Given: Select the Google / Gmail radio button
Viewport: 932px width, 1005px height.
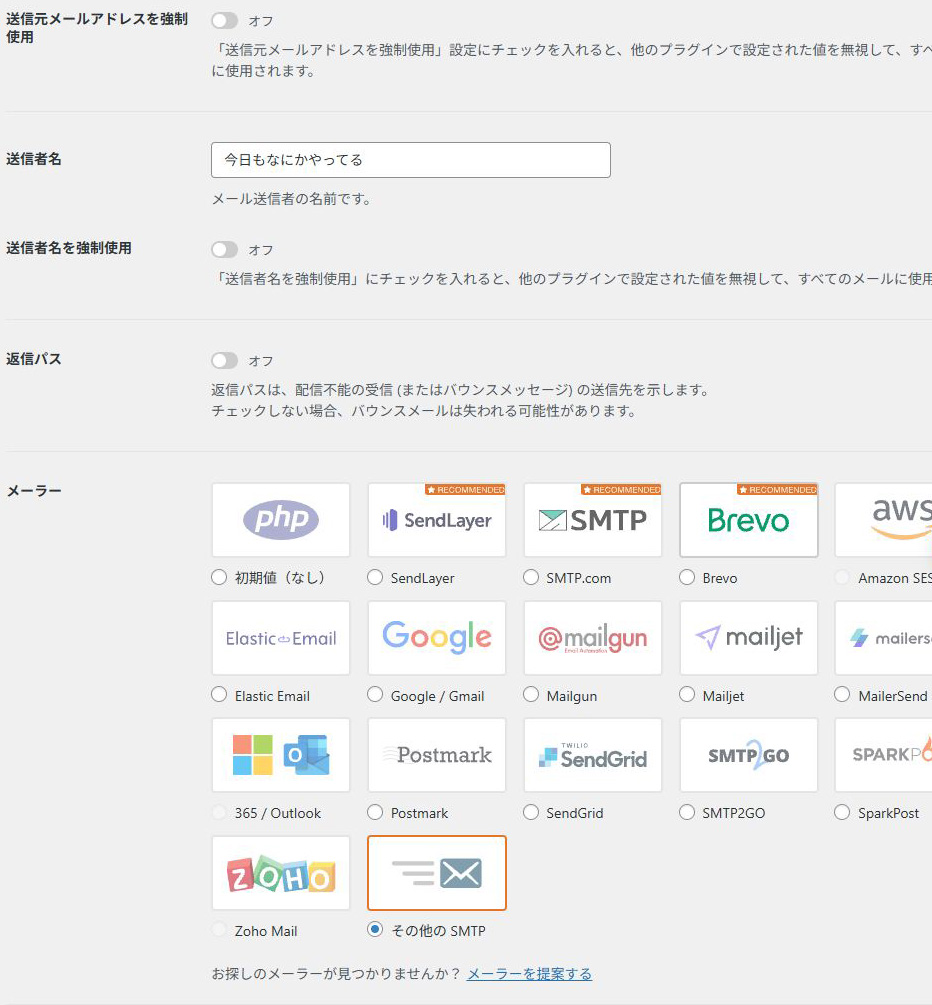Looking at the screenshot, I should tap(375, 695).
